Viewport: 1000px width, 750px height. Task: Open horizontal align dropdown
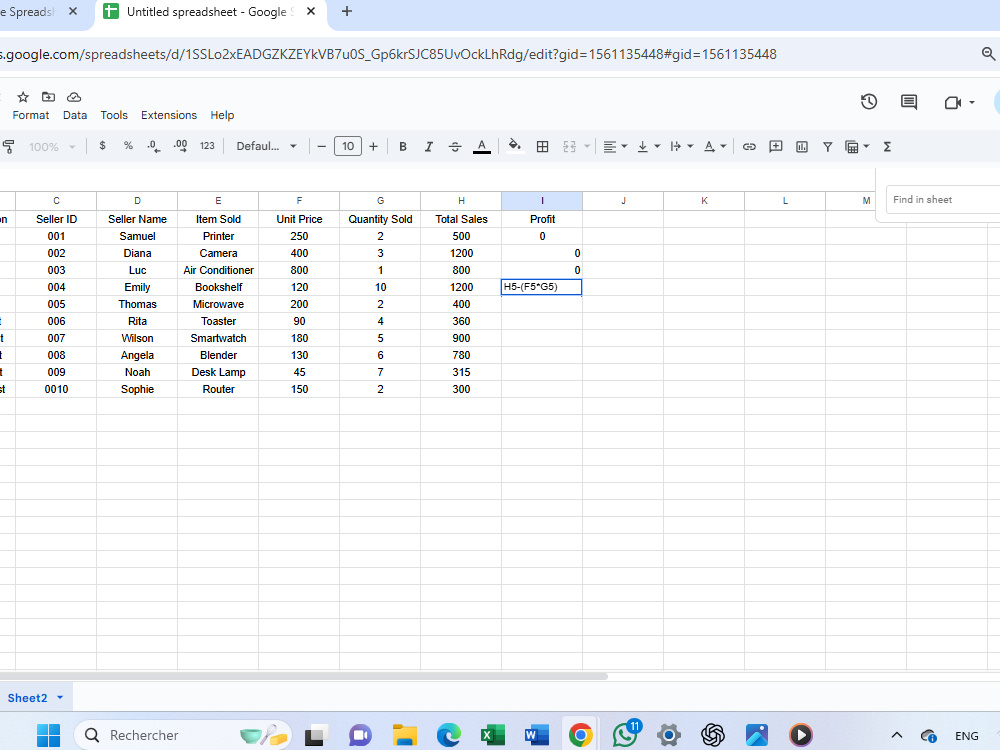(x=615, y=147)
